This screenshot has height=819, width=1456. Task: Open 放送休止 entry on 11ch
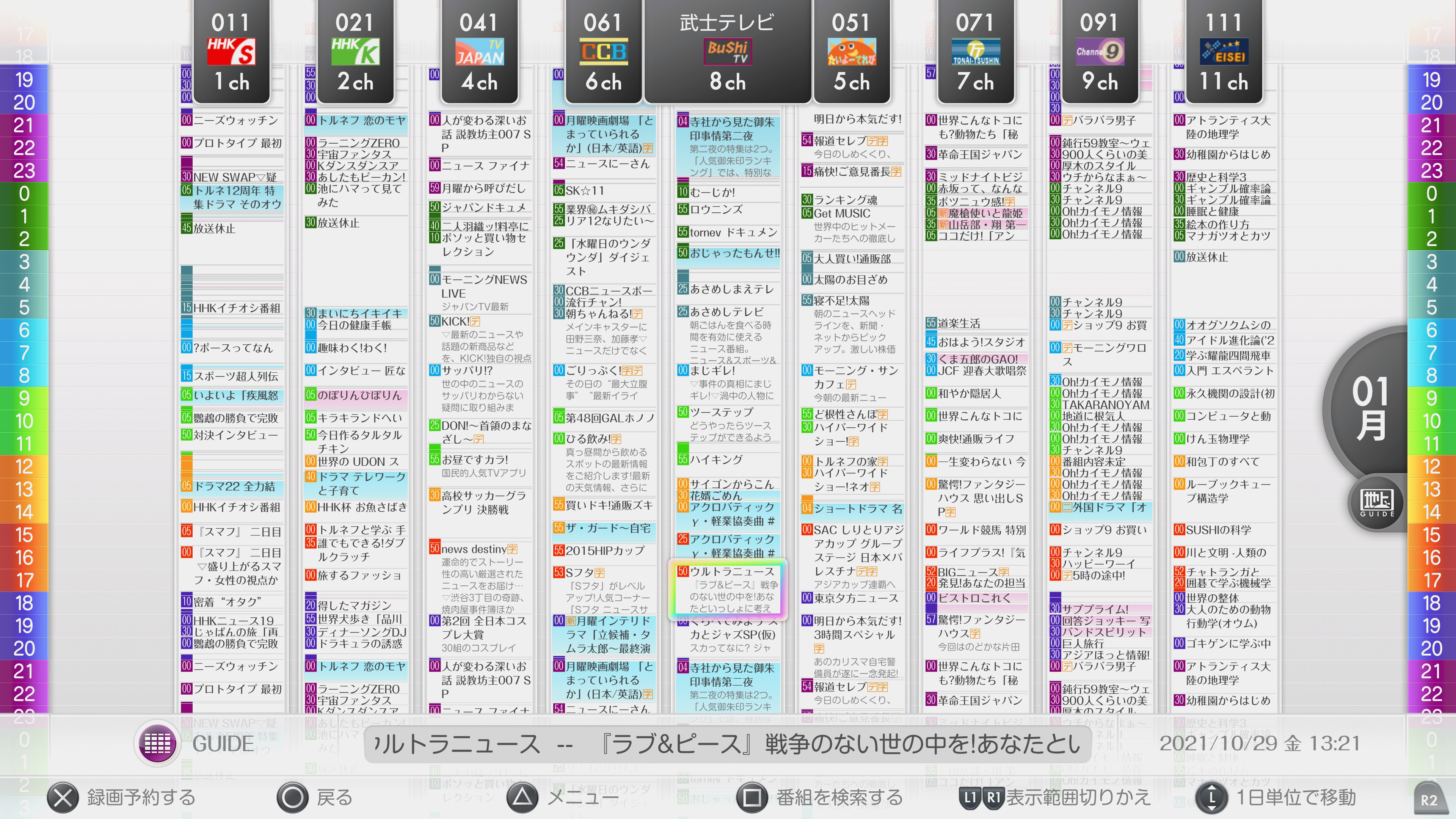coord(1207,257)
